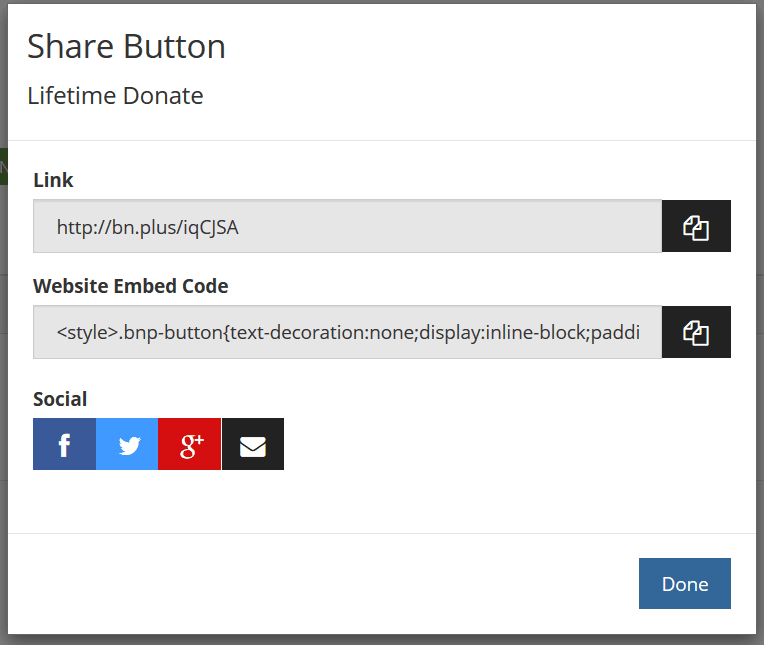Screen dimensions: 764x645
Task: Click empty header space right of the title
Action: 500,60
